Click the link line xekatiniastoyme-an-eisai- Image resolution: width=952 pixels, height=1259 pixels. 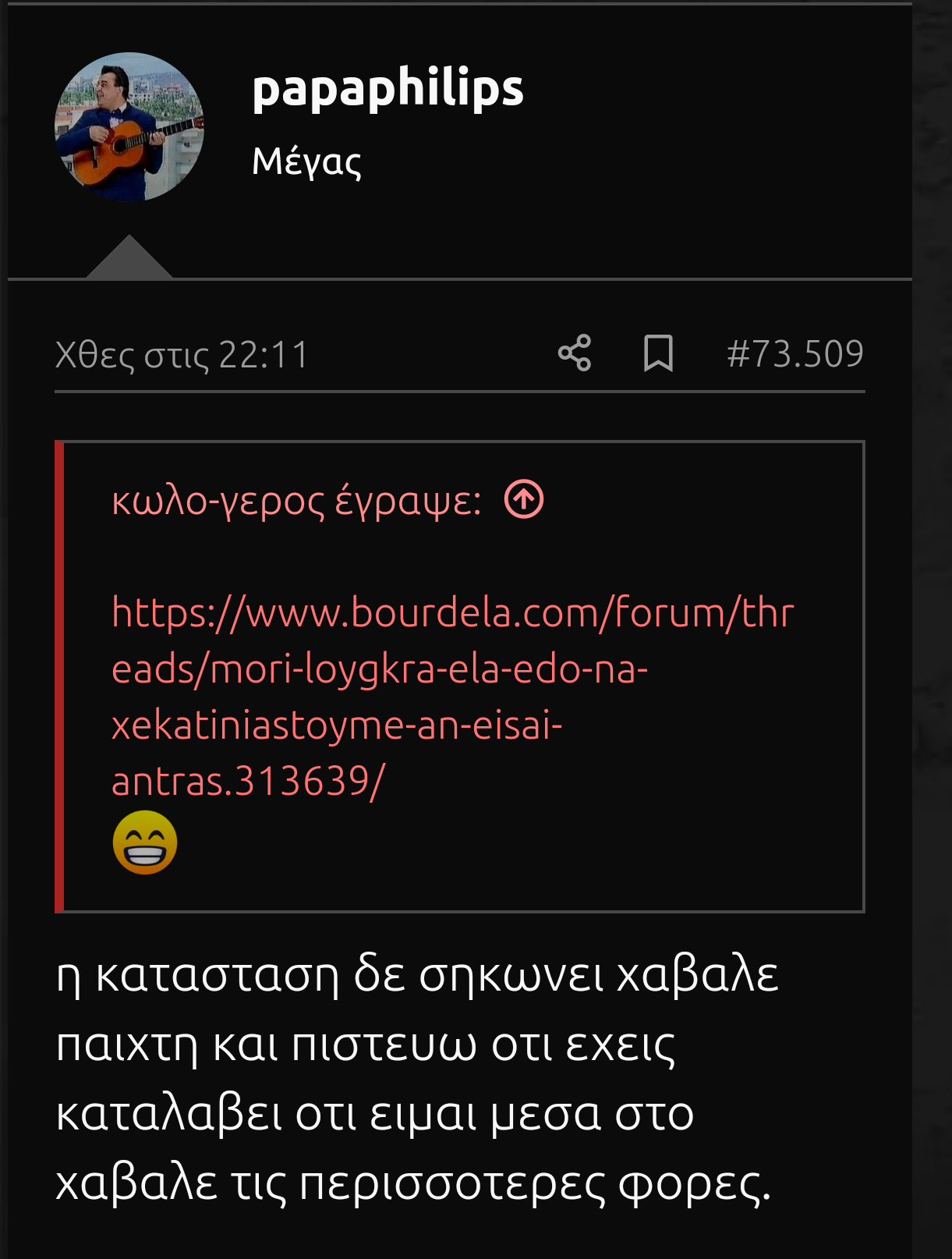click(x=337, y=725)
